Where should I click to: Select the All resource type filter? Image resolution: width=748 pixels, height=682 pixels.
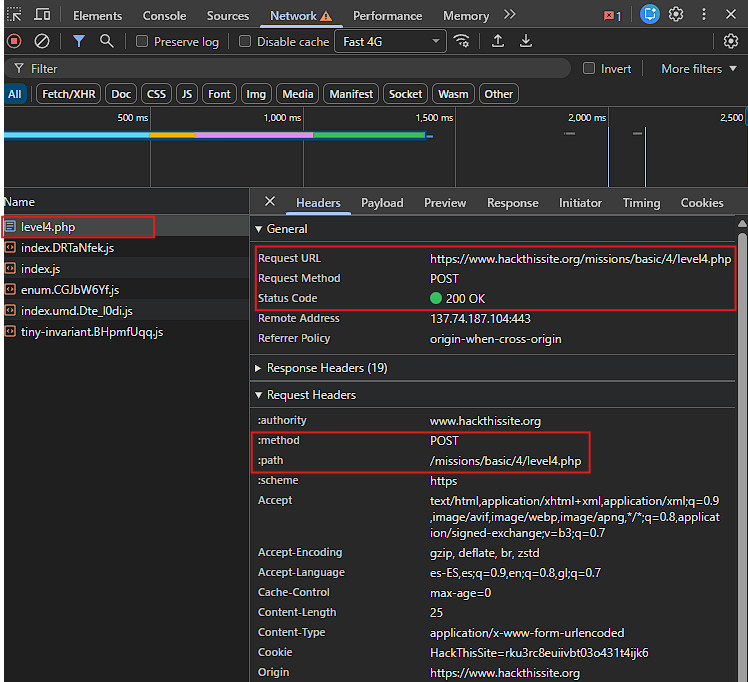point(15,94)
